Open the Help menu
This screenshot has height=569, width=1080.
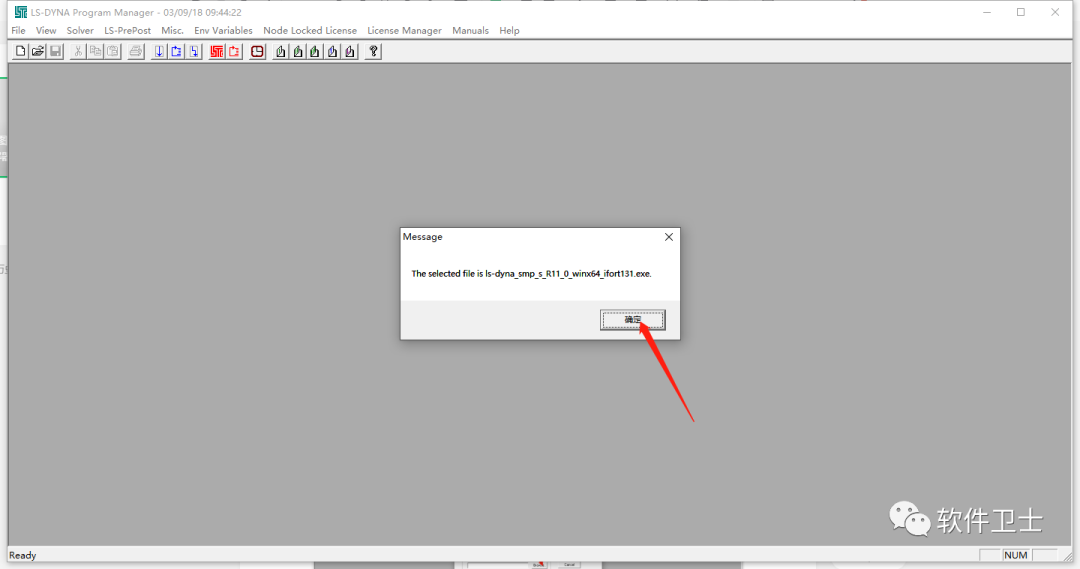point(509,30)
